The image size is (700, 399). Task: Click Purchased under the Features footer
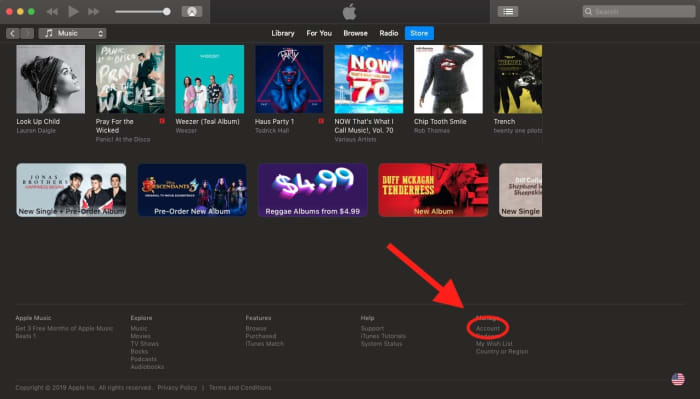261,336
